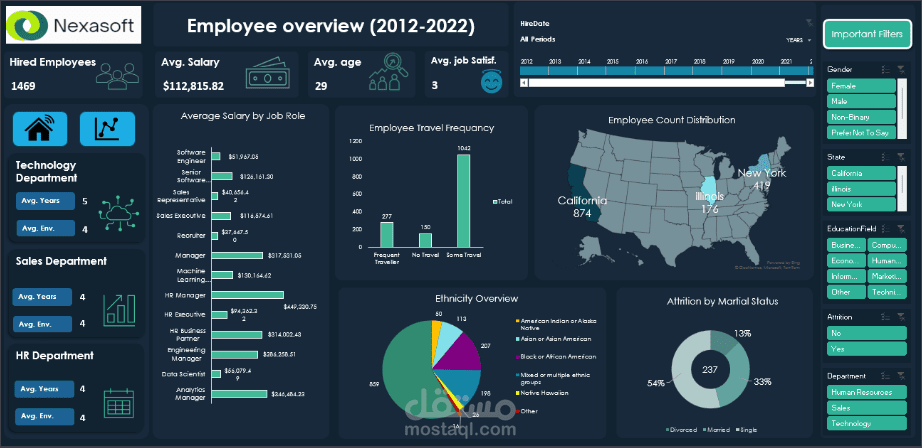The height and width of the screenshot is (448, 922).
Task: Select 2015 on the HireDate timeline
Action: [x=620, y=70]
